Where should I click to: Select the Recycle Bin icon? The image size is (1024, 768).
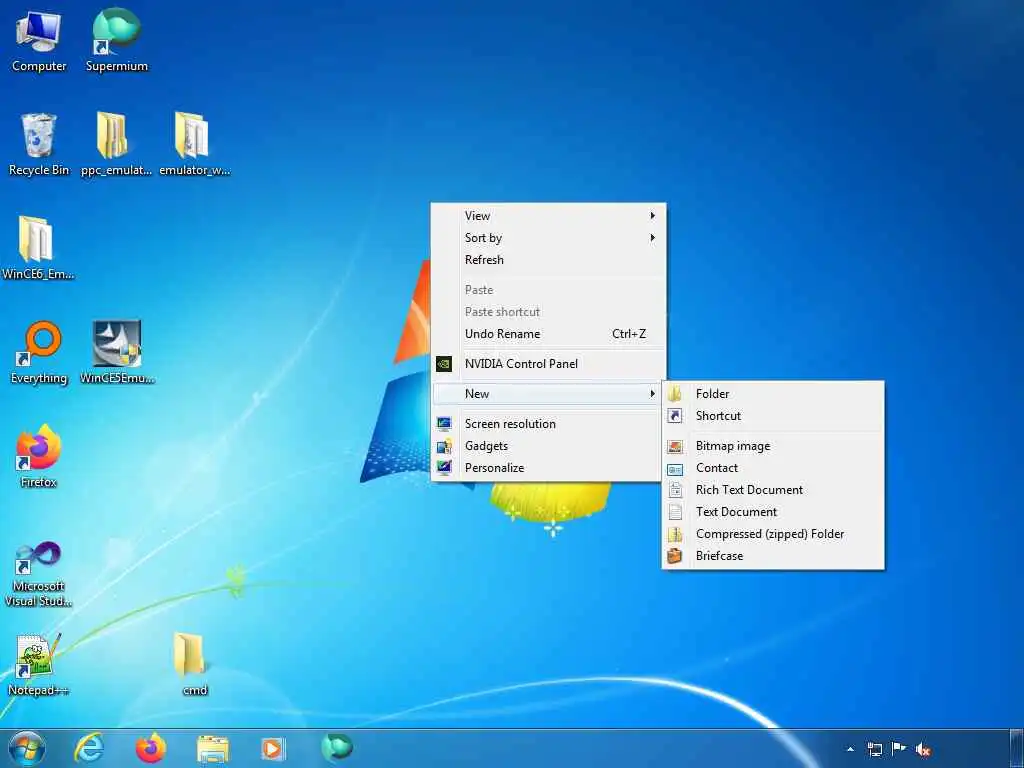coord(39,145)
